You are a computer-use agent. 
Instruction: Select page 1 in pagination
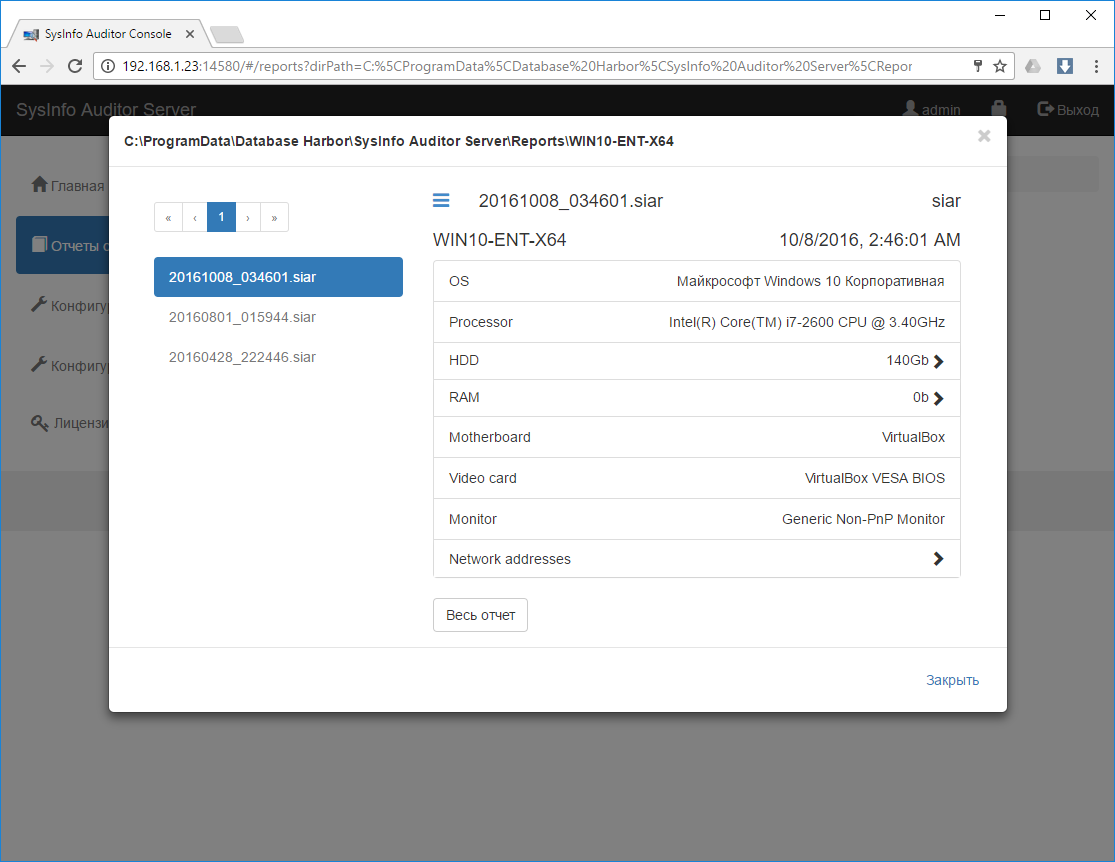tap(221, 217)
